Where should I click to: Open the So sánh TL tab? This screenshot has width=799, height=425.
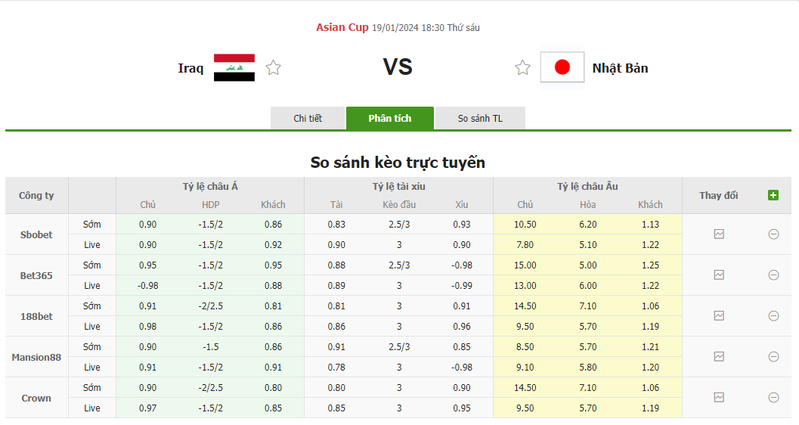point(480,118)
